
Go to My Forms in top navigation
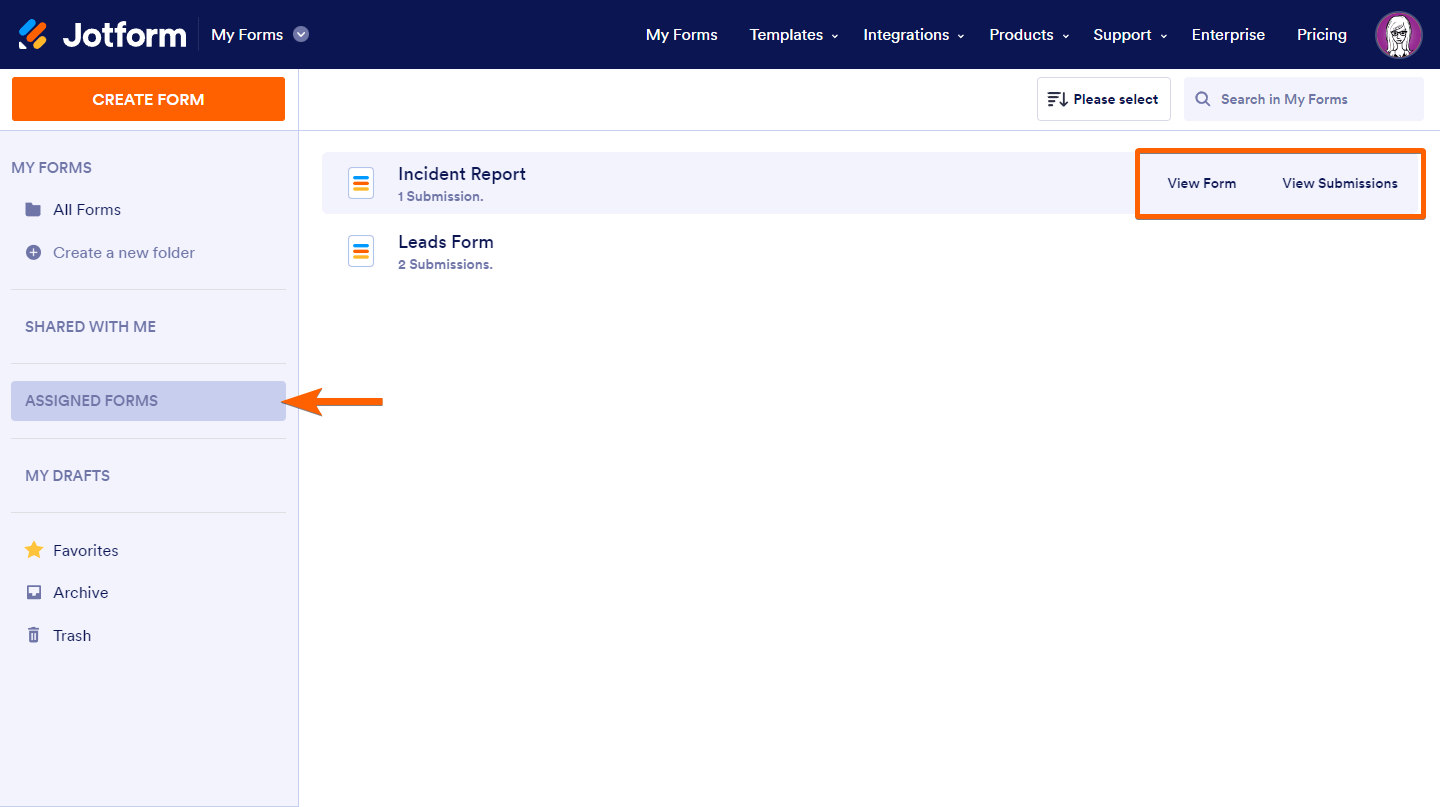(x=682, y=35)
